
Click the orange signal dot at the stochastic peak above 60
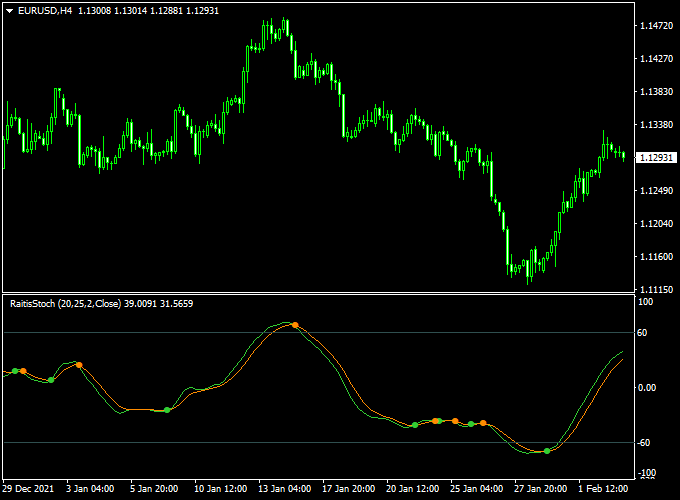click(295, 325)
